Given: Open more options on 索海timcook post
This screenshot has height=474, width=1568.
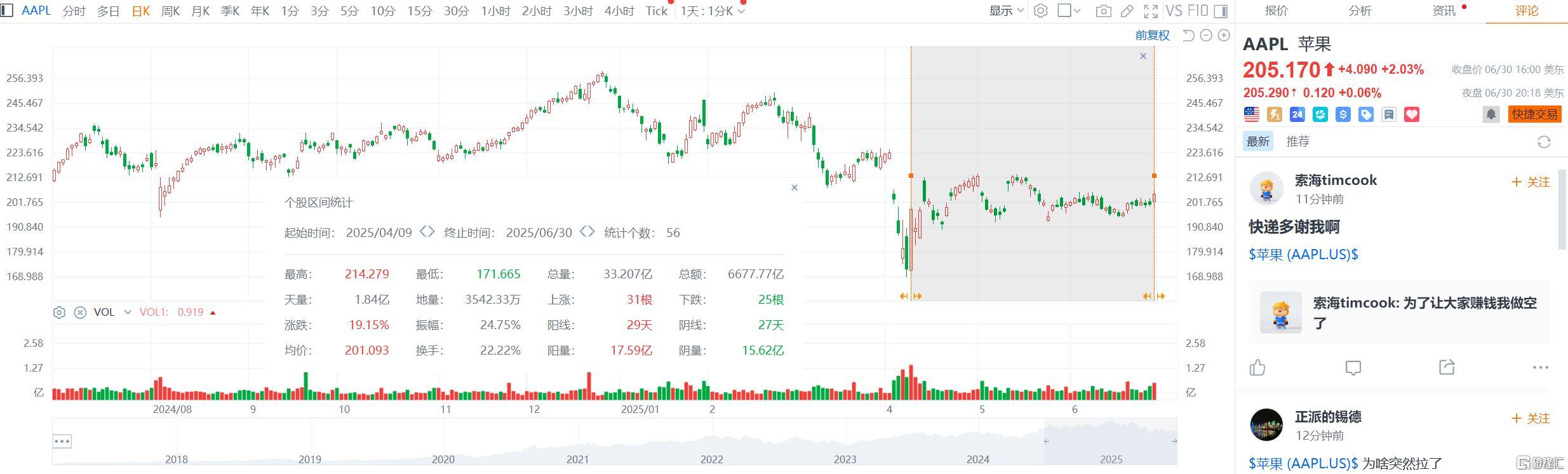Looking at the screenshot, I should pyautogui.click(x=1541, y=367).
